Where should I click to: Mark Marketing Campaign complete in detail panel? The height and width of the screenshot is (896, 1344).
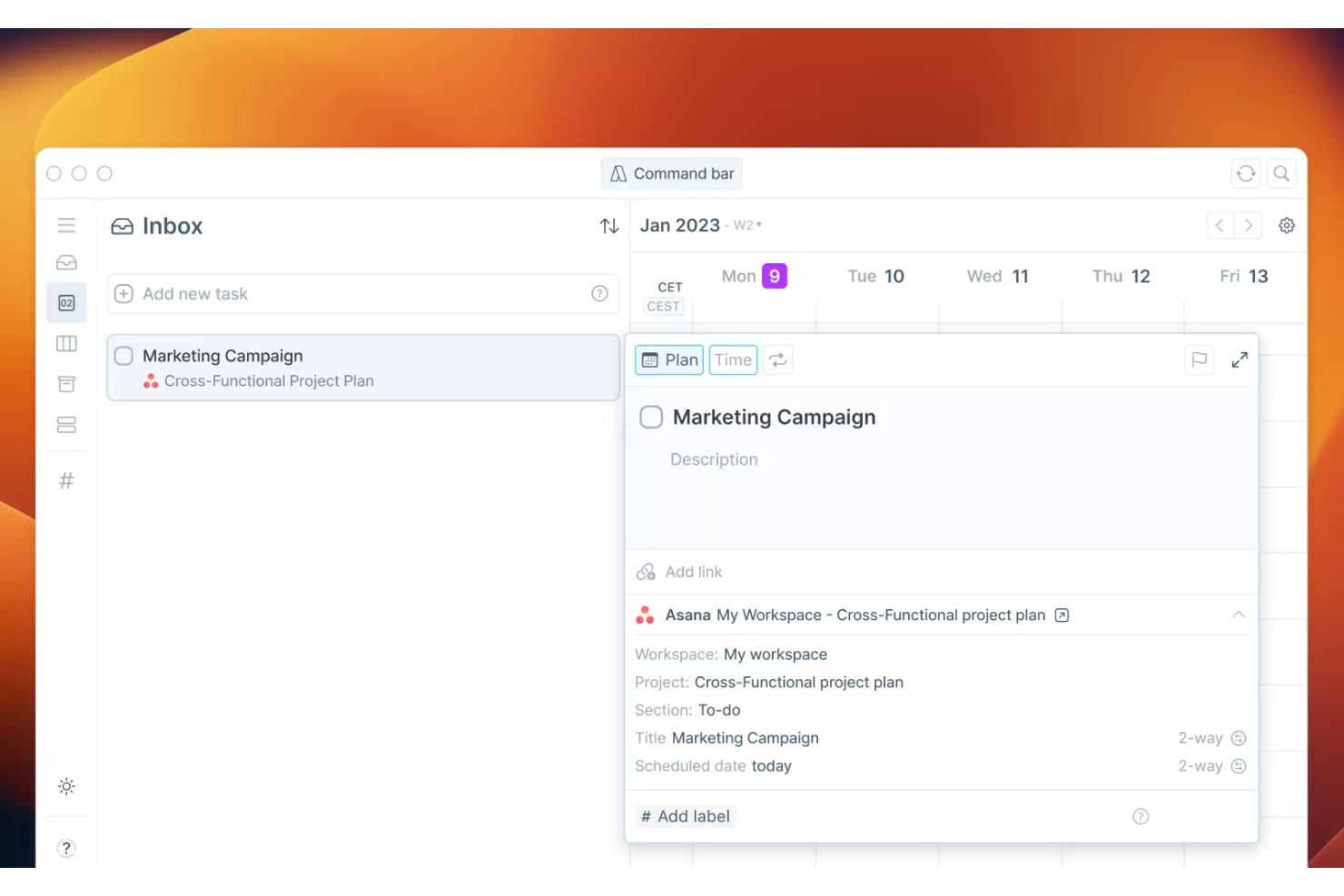point(651,417)
